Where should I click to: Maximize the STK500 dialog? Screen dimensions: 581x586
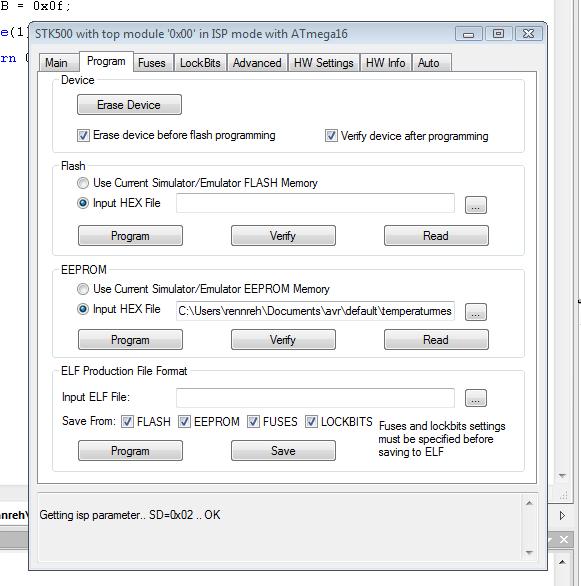498,34
